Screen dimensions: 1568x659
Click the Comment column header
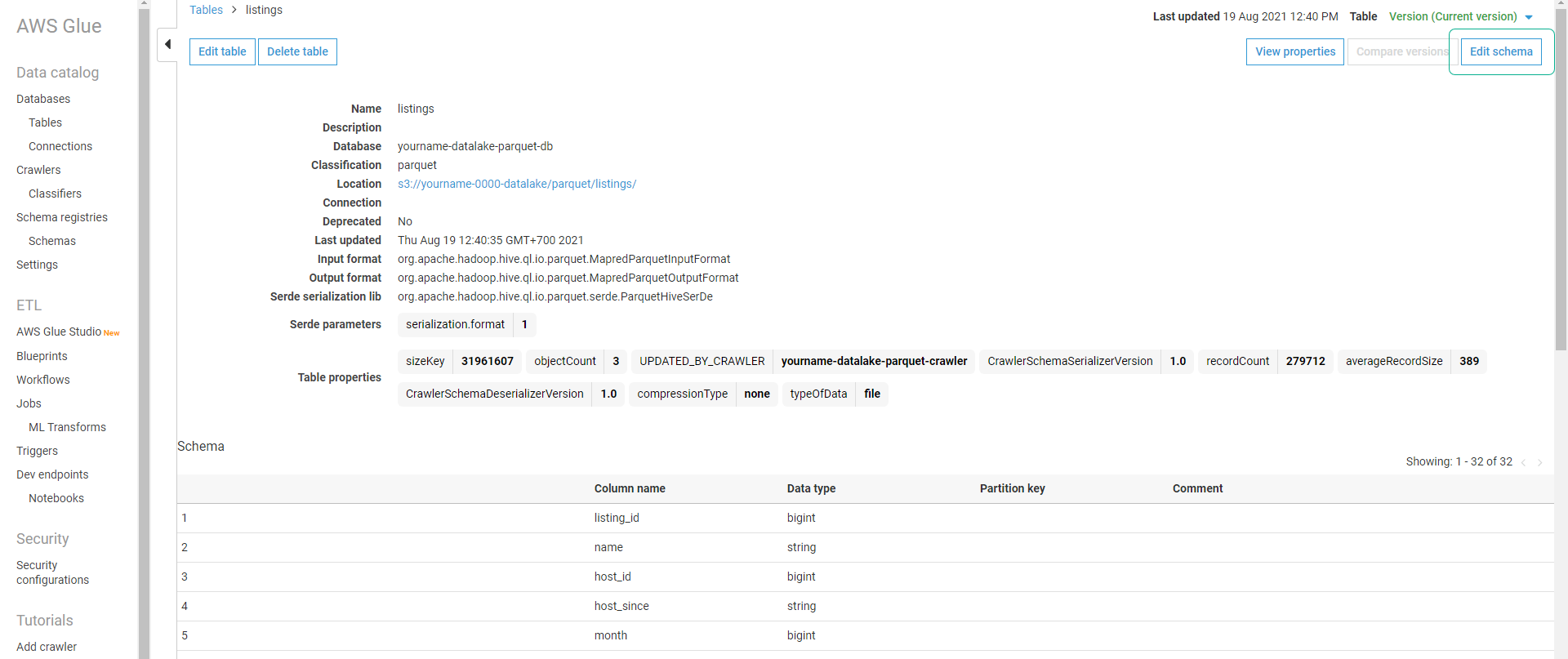[1198, 488]
